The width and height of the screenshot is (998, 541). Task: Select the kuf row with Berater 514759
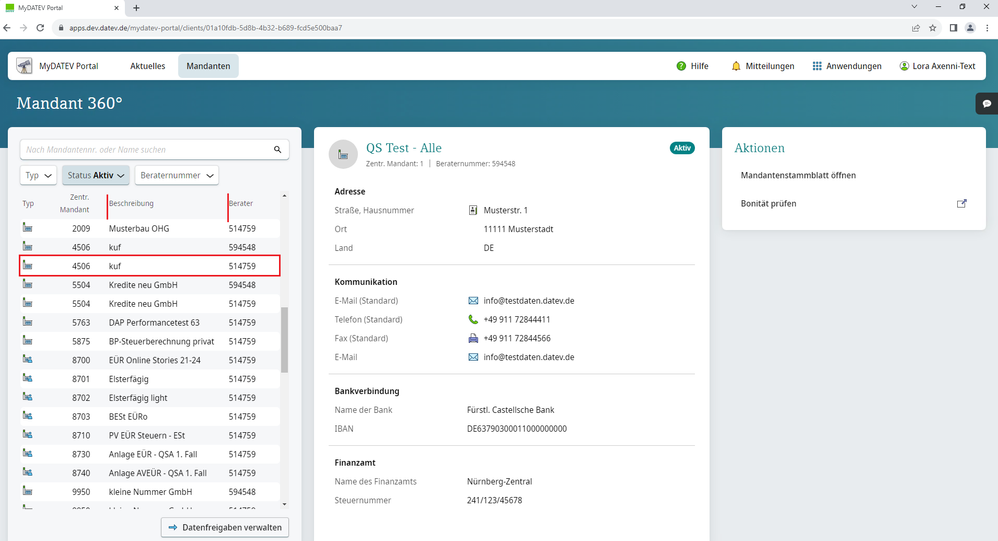click(x=150, y=265)
